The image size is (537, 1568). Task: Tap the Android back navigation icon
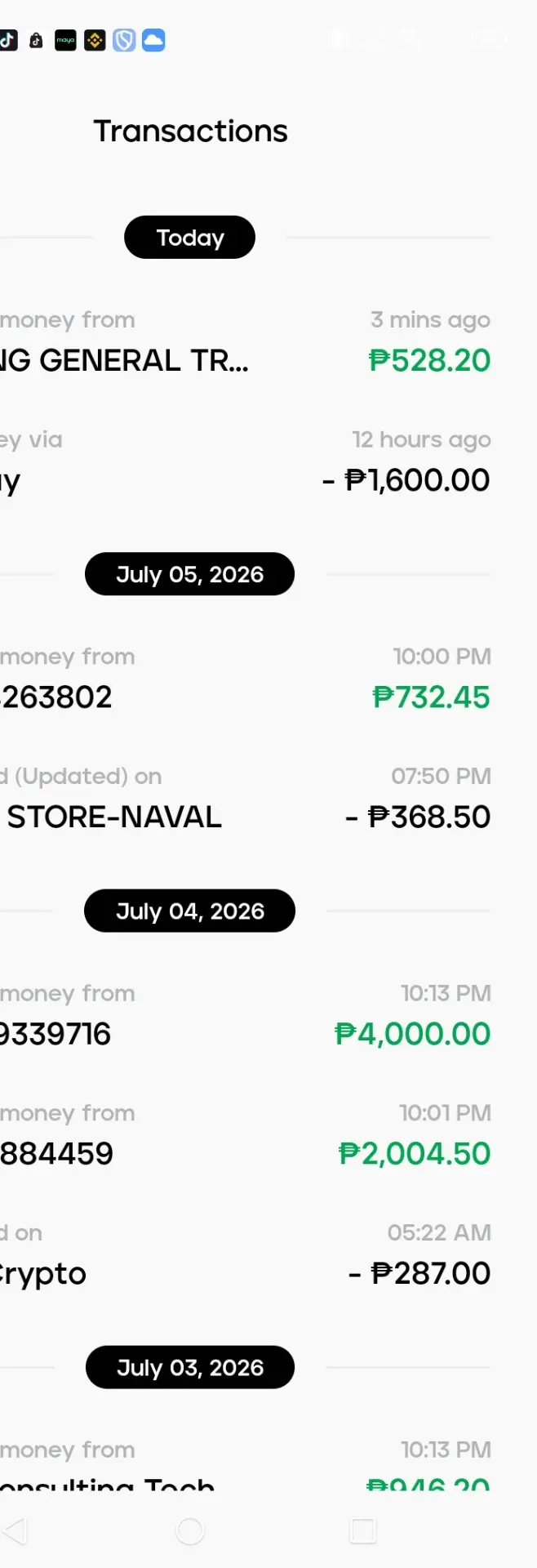pos(15,1531)
